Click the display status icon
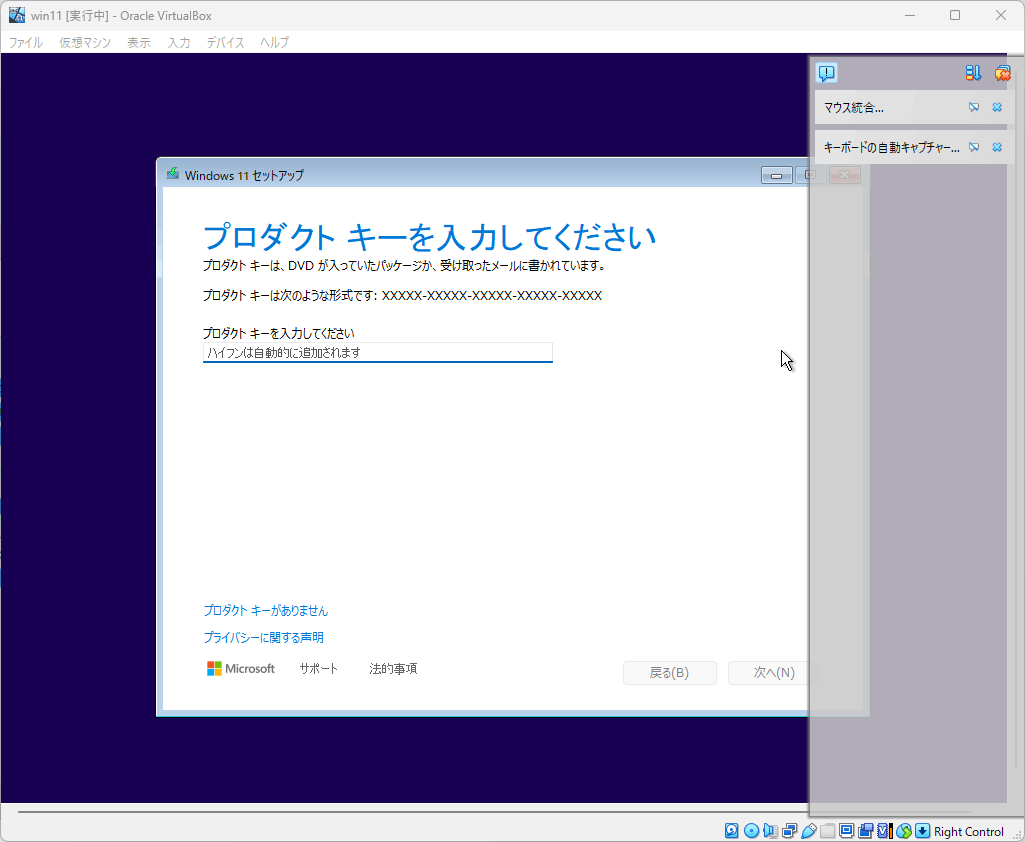This screenshot has height=842, width=1025. (847, 831)
